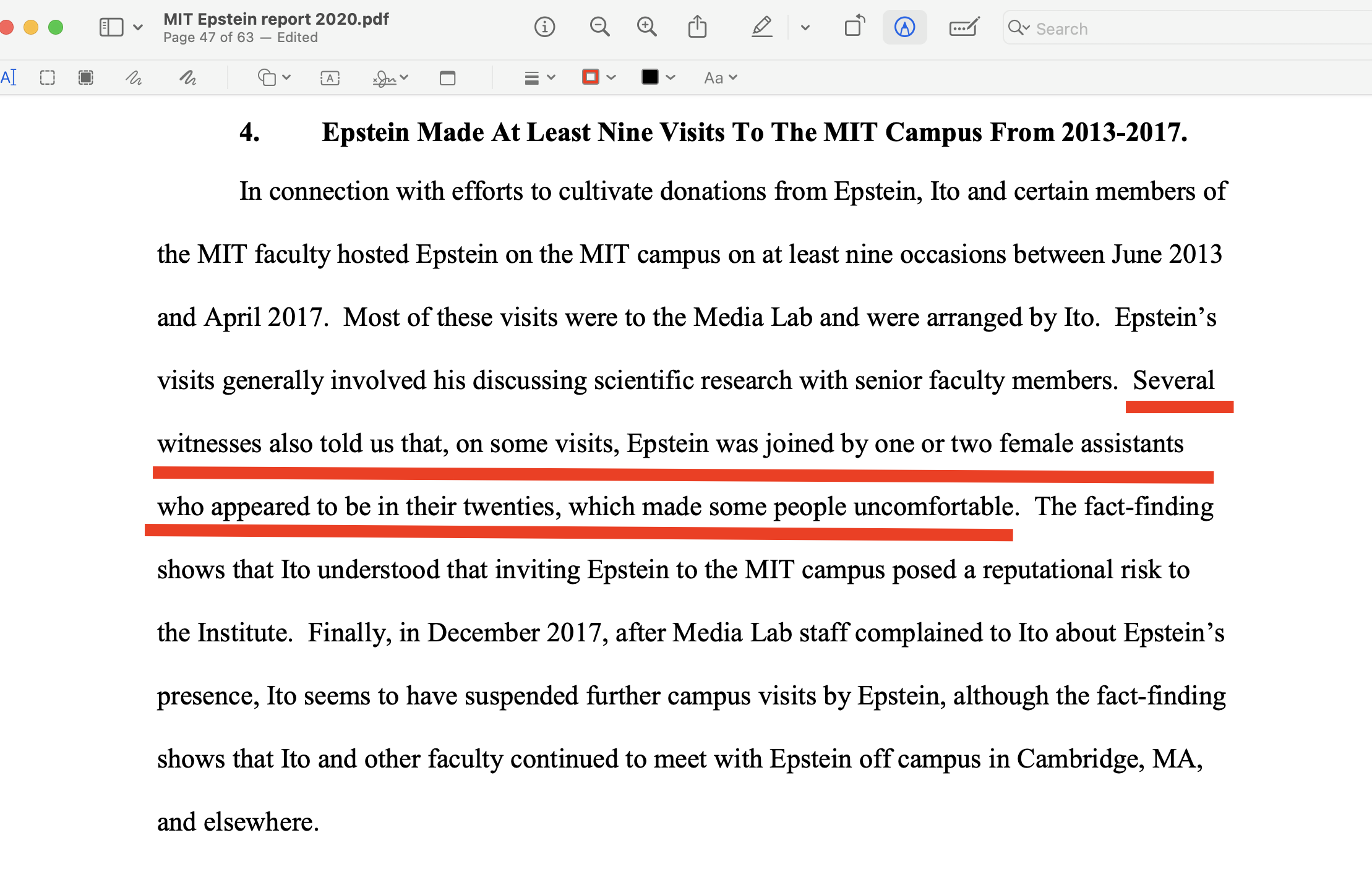
Task: Expand the sidebar view options chevron
Action: pos(138,27)
